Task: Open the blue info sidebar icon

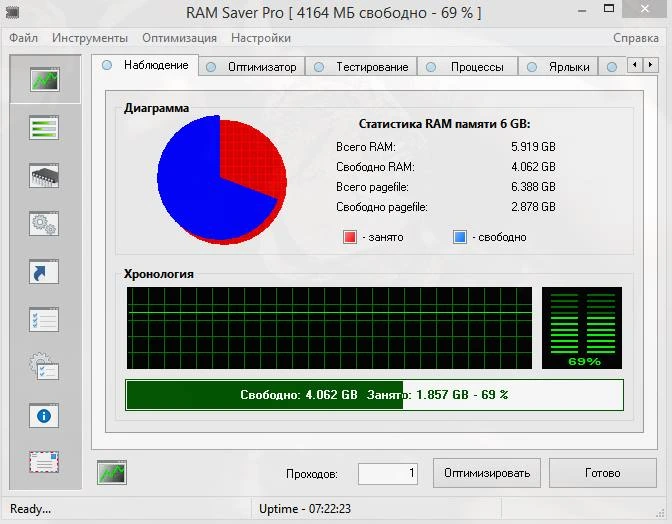Action: point(44,416)
